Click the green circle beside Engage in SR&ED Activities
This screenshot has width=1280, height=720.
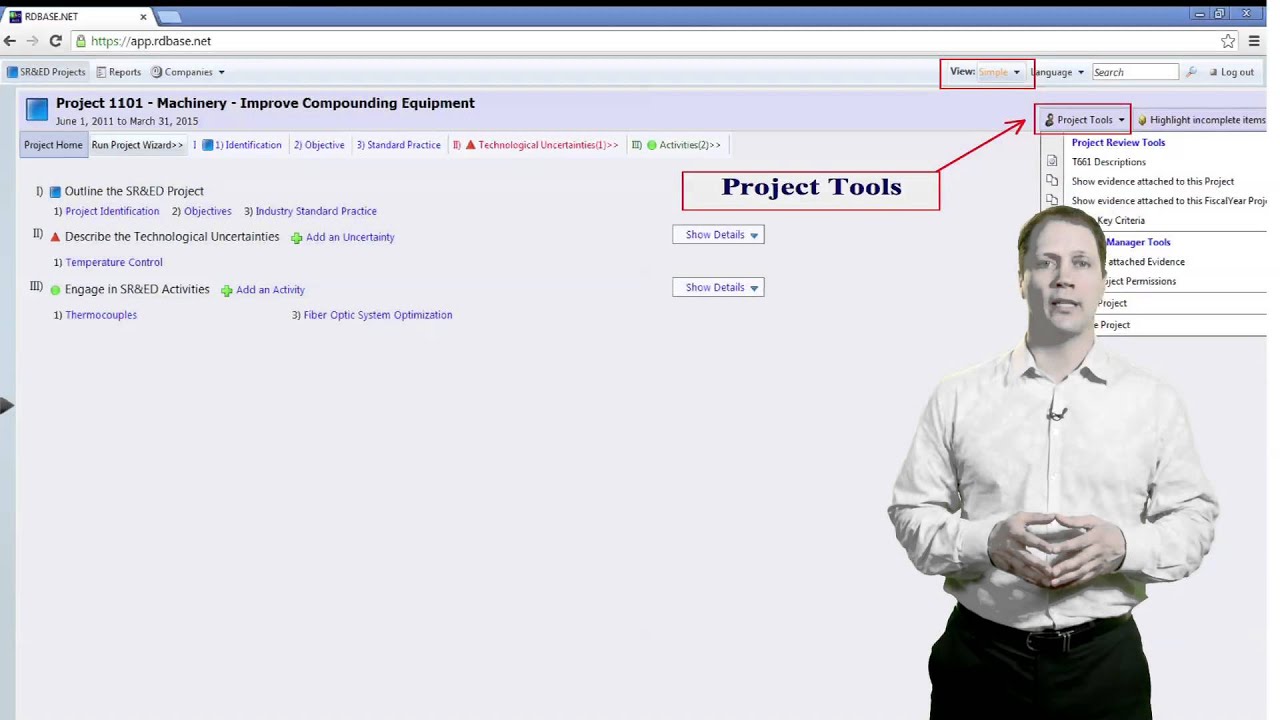(55, 290)
